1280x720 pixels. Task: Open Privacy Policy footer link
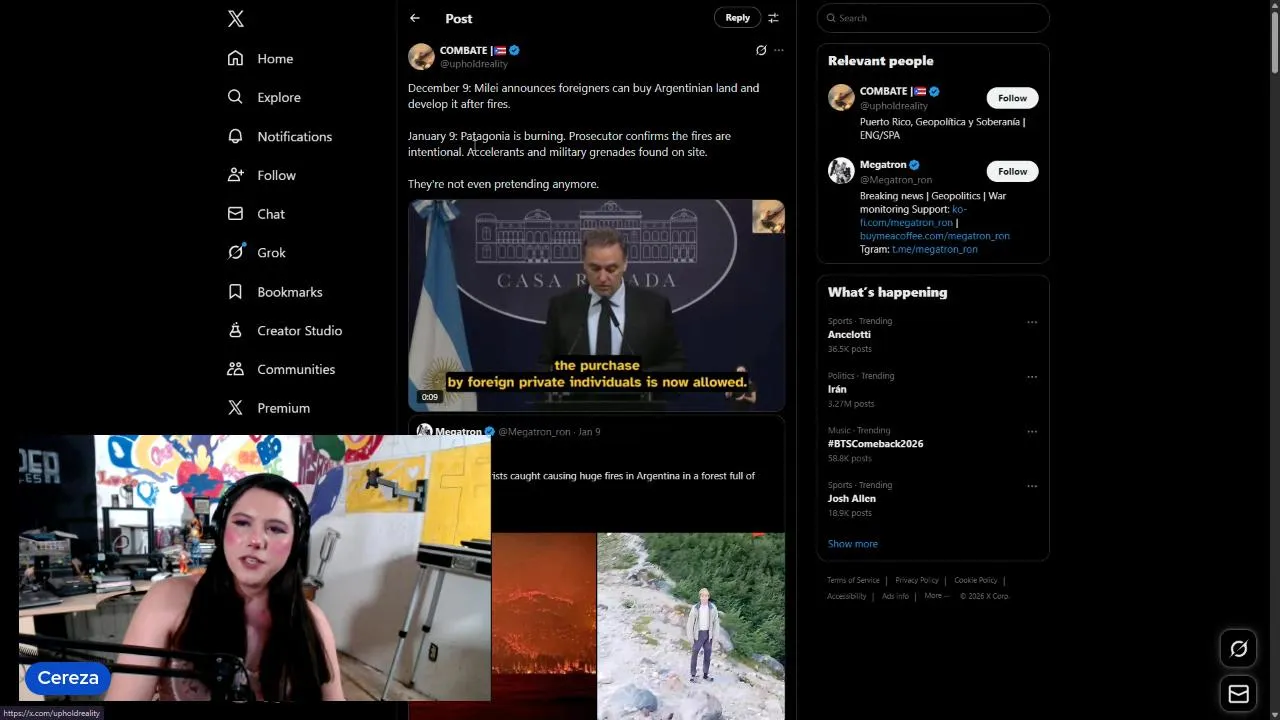coord(917,580)
